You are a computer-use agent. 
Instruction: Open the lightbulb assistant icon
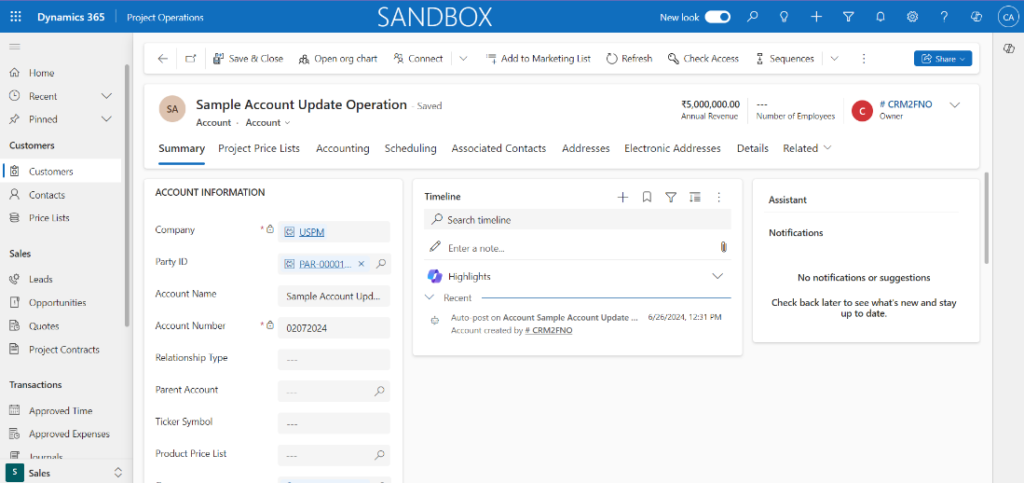click(x=784, y=17)
